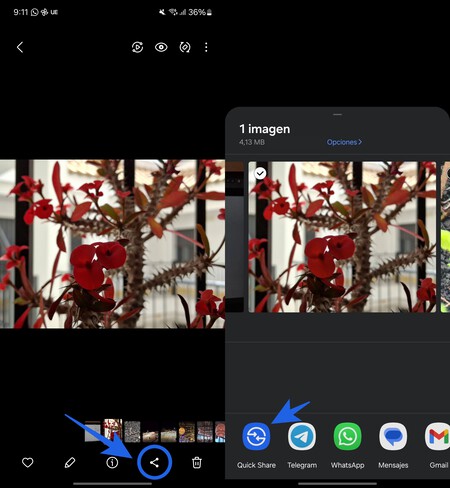Tap the eye icon in top bar

161,47
